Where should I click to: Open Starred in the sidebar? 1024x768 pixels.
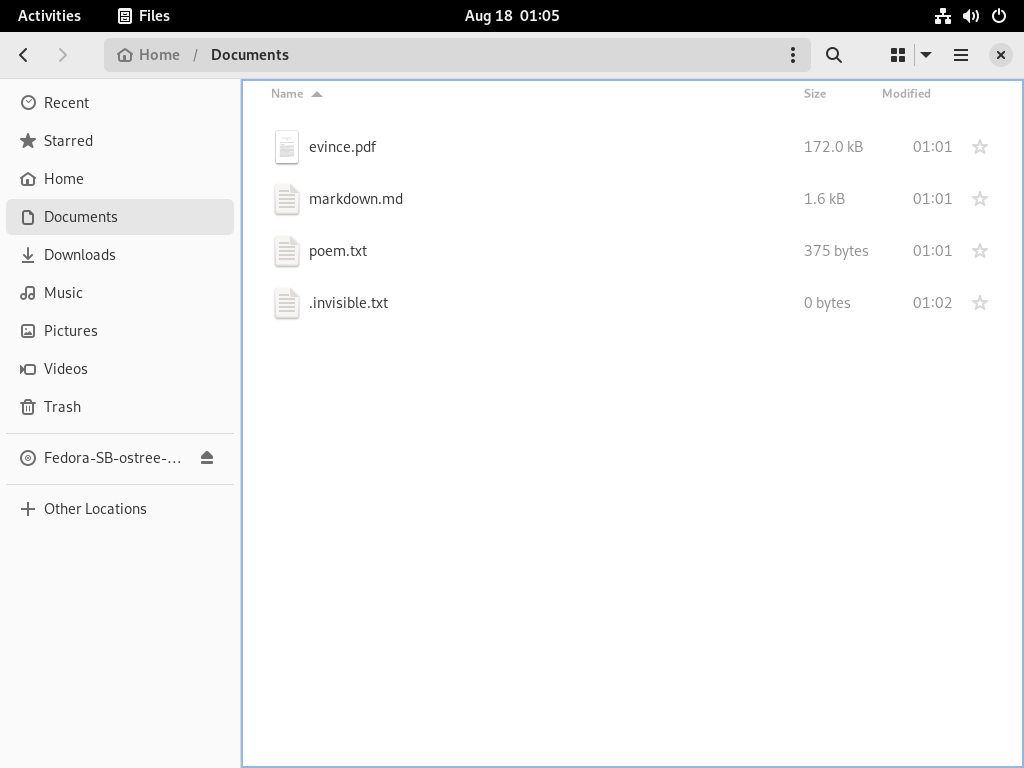click(120, 141)
